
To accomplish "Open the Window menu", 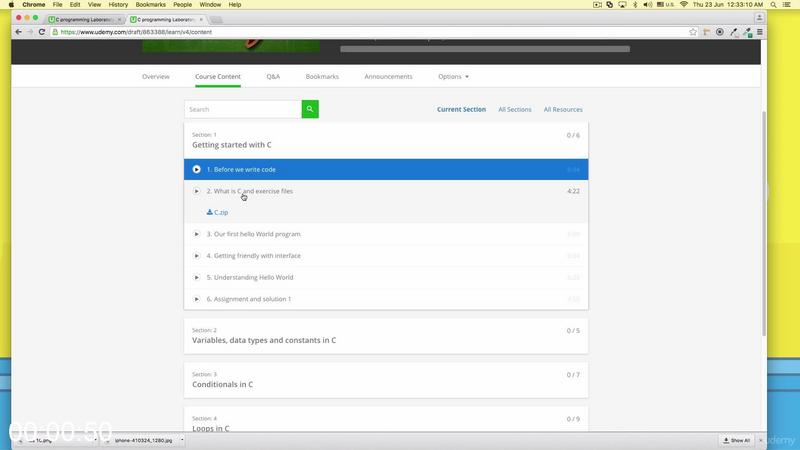I will point(210,5).
